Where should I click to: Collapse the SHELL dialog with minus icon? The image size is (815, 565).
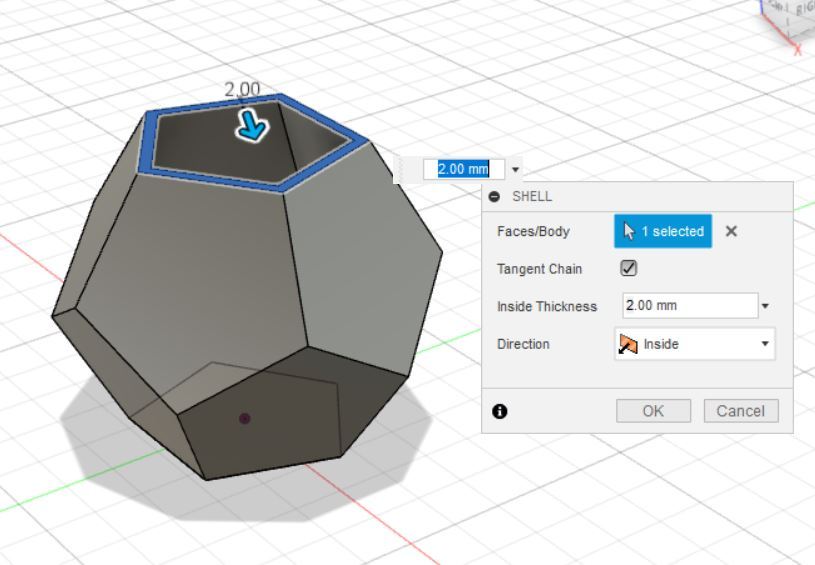click(494, 196)
